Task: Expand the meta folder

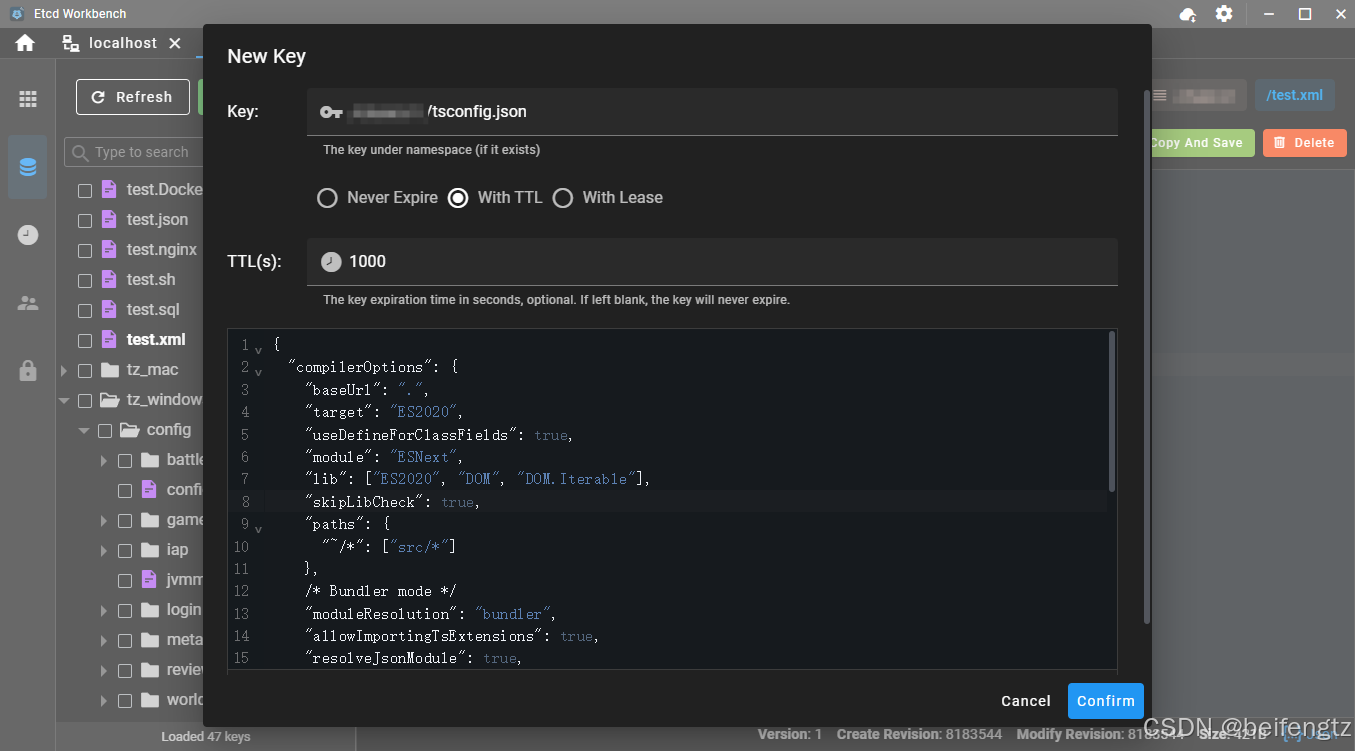Action: 104,640
